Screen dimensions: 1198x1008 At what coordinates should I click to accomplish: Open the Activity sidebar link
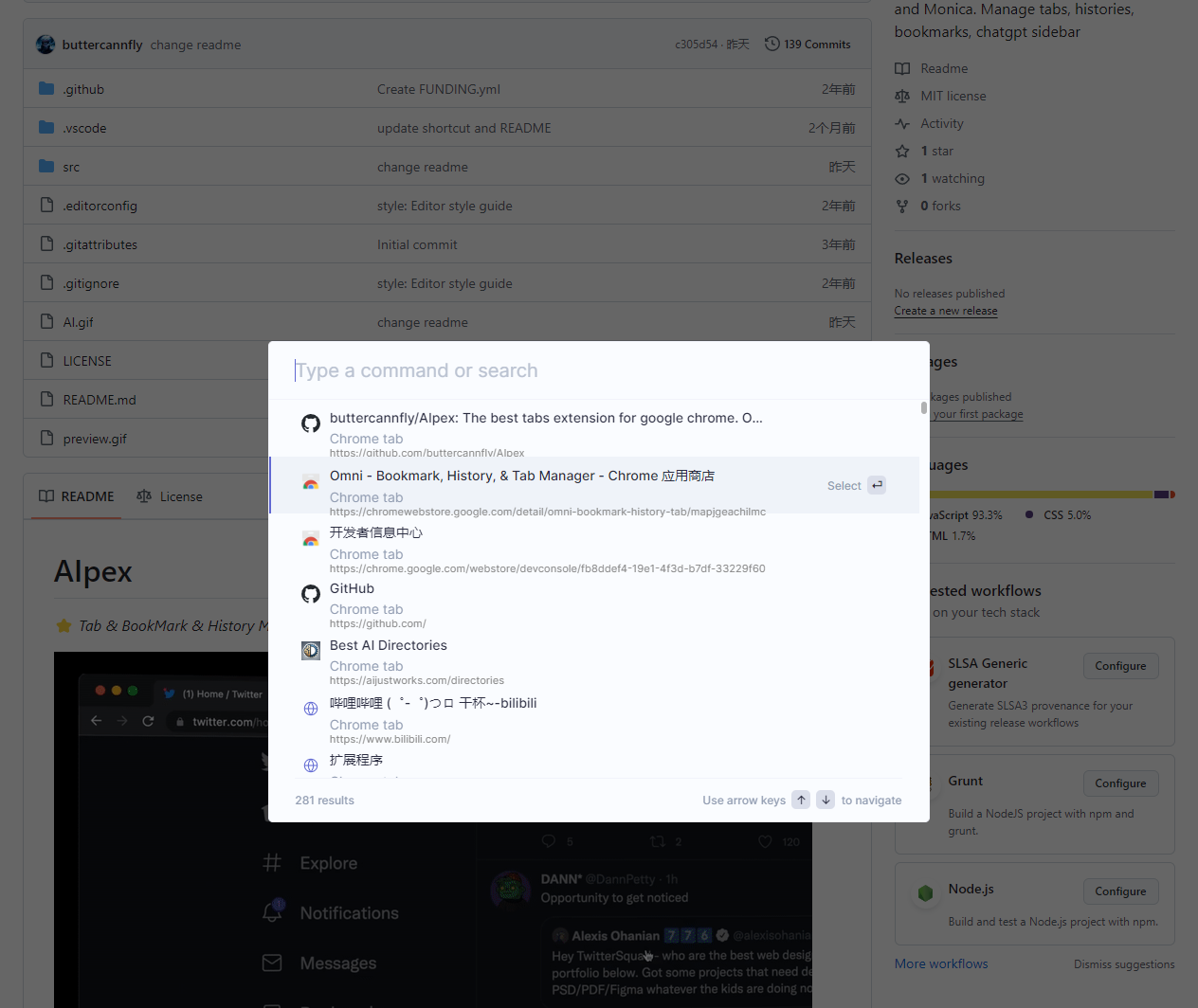pos(942,123)
